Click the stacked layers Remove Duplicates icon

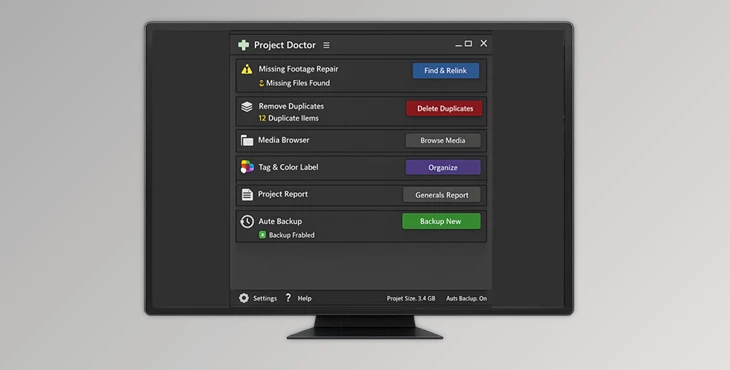[247, 107]
